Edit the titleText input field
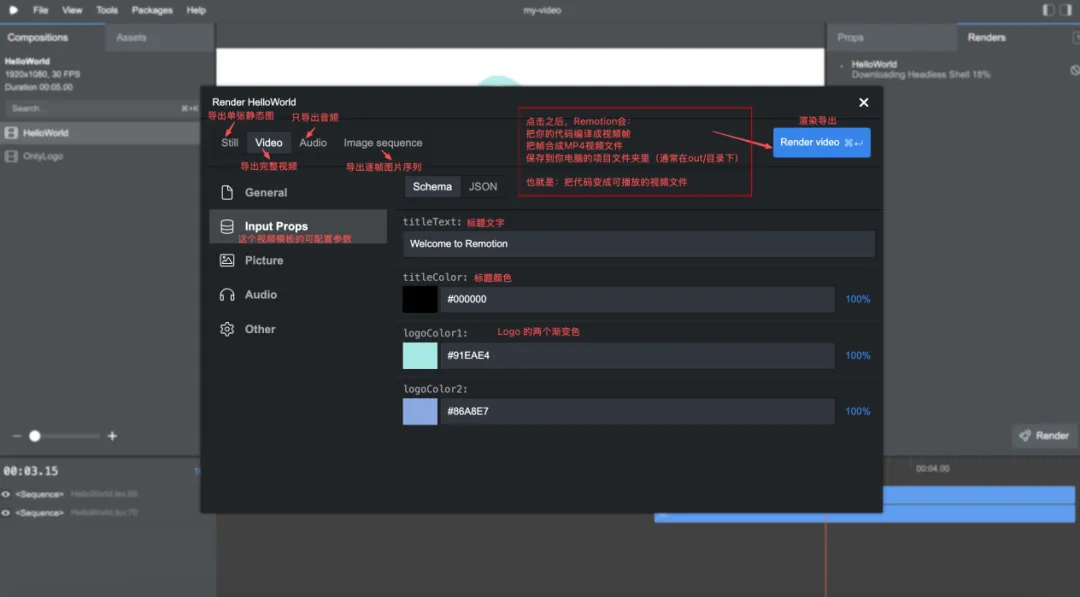 coord(638,244)
